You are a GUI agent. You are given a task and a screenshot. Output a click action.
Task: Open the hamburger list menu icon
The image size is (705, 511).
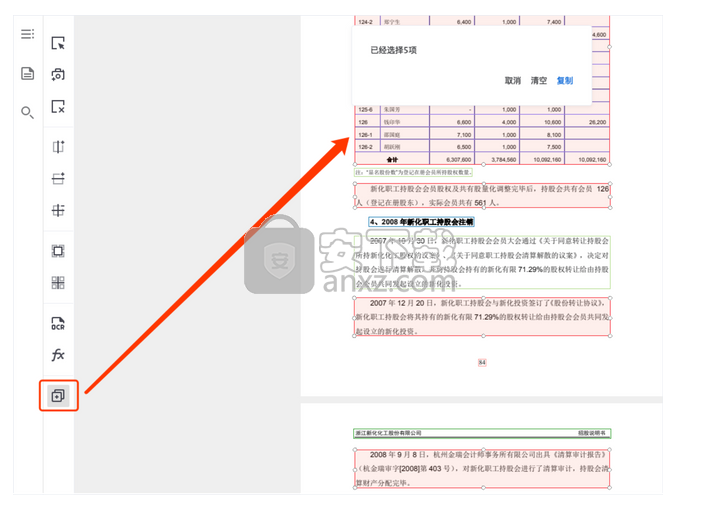27,34
